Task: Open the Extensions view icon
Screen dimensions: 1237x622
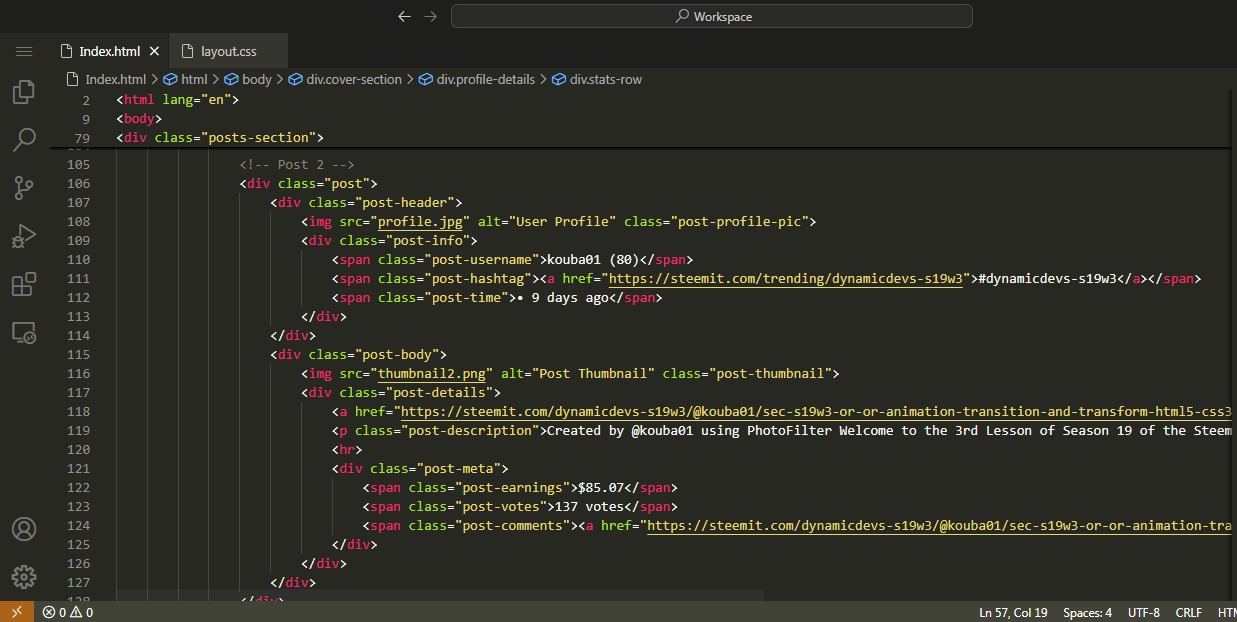Action: click(x=24, y=284)
